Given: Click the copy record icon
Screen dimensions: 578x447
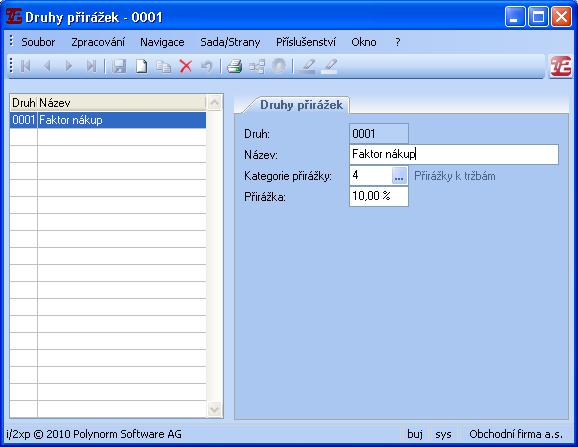Looking at the screenshot, I should click(x=163, y=67).
